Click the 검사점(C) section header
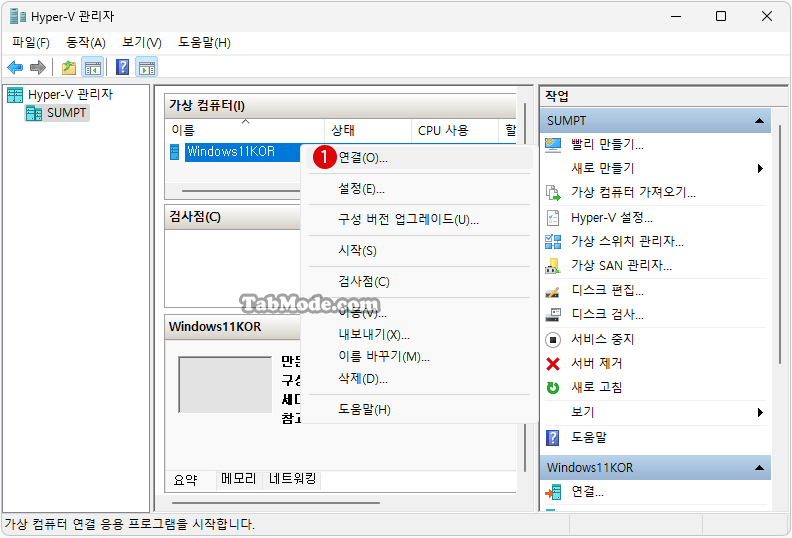792x538 pixels. point(233,217)
